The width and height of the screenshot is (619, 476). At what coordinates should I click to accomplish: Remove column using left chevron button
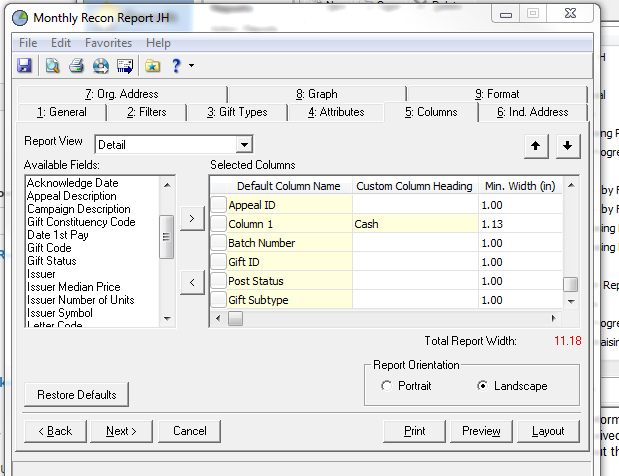click(192, 282)
